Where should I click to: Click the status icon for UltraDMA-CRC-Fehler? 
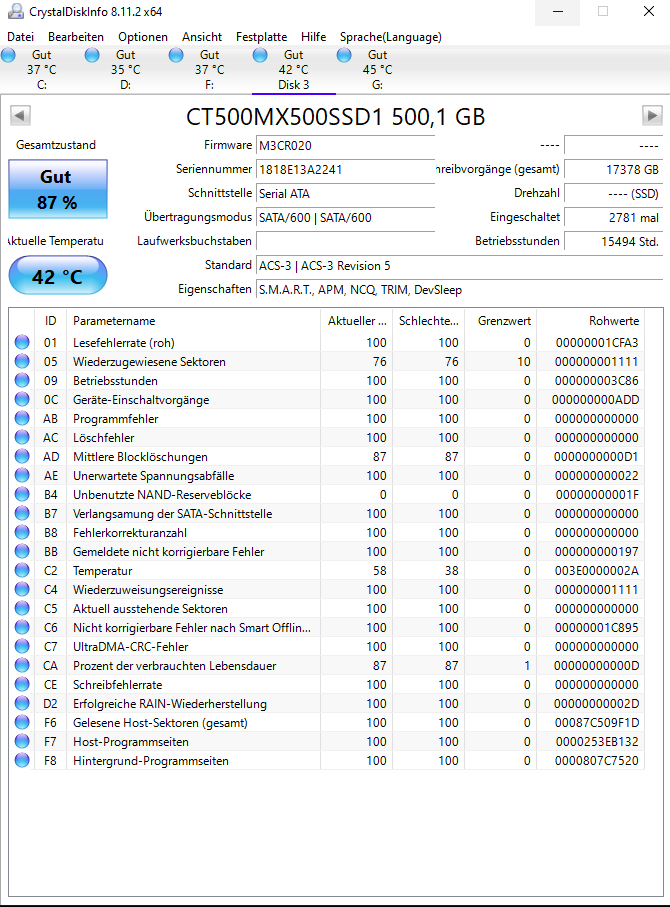(x=22, y=646)
